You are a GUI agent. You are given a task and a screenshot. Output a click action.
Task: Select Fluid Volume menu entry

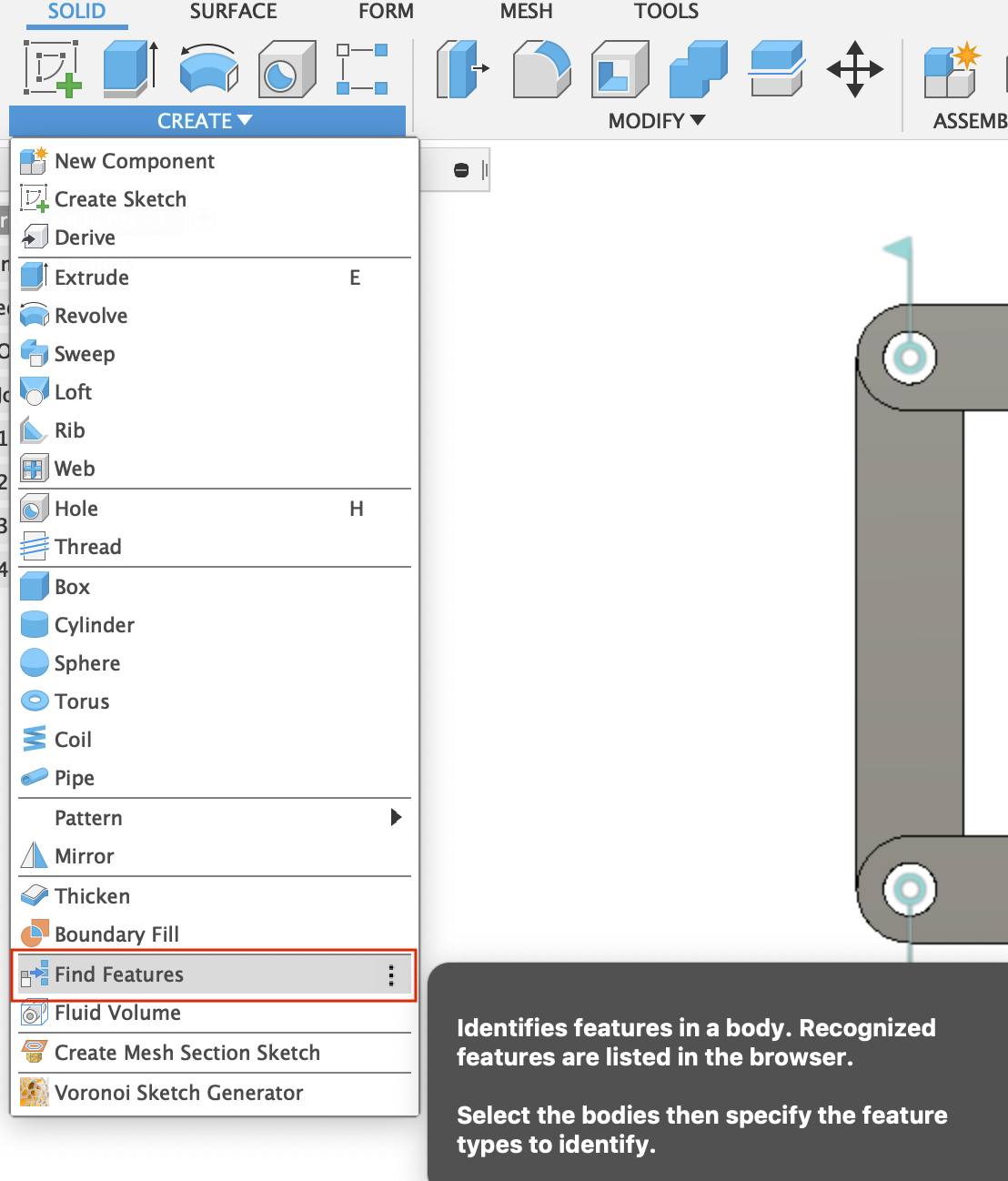tap(215, 1013)
